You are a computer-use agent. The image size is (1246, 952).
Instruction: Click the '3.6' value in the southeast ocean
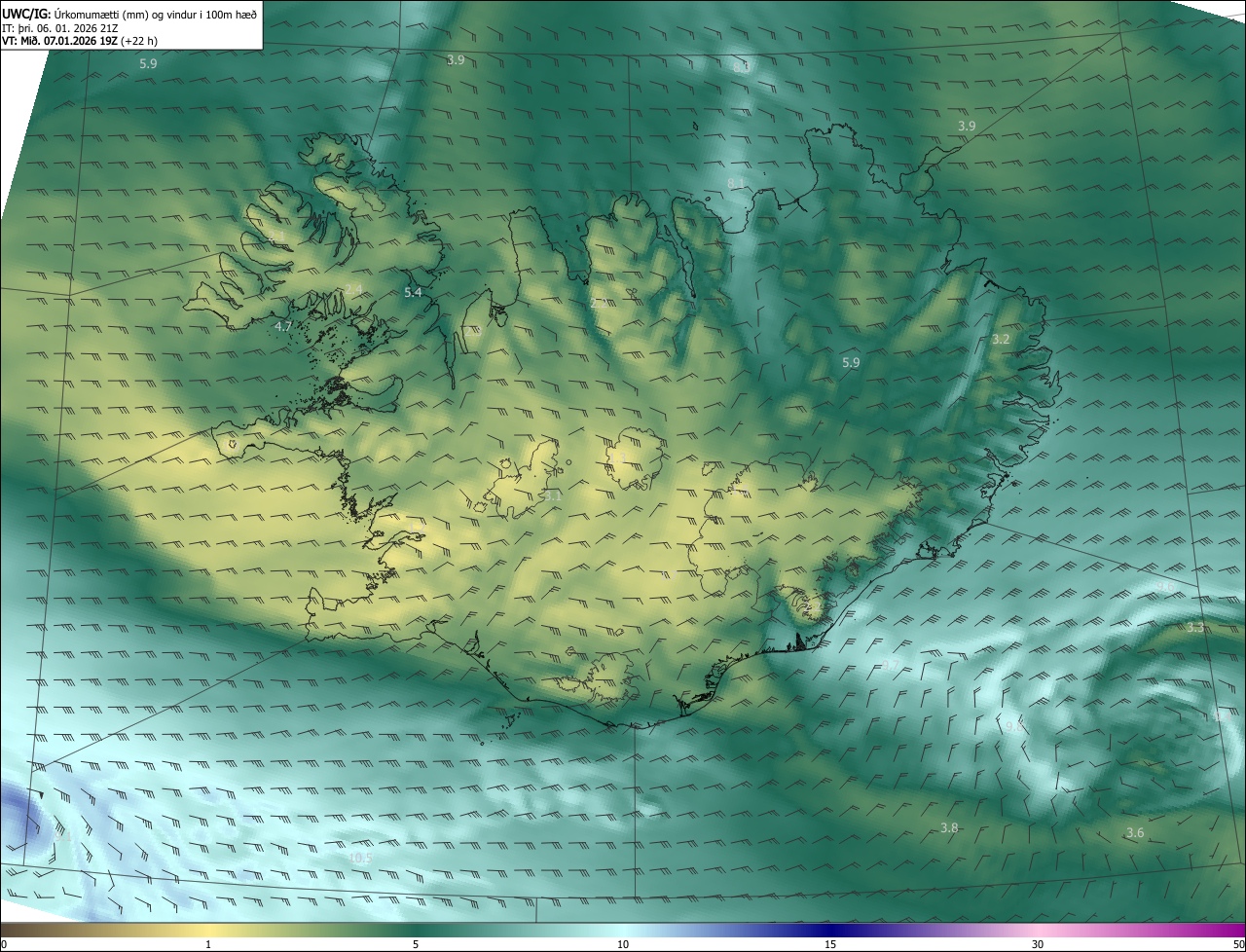click(x=1134, y=833)
